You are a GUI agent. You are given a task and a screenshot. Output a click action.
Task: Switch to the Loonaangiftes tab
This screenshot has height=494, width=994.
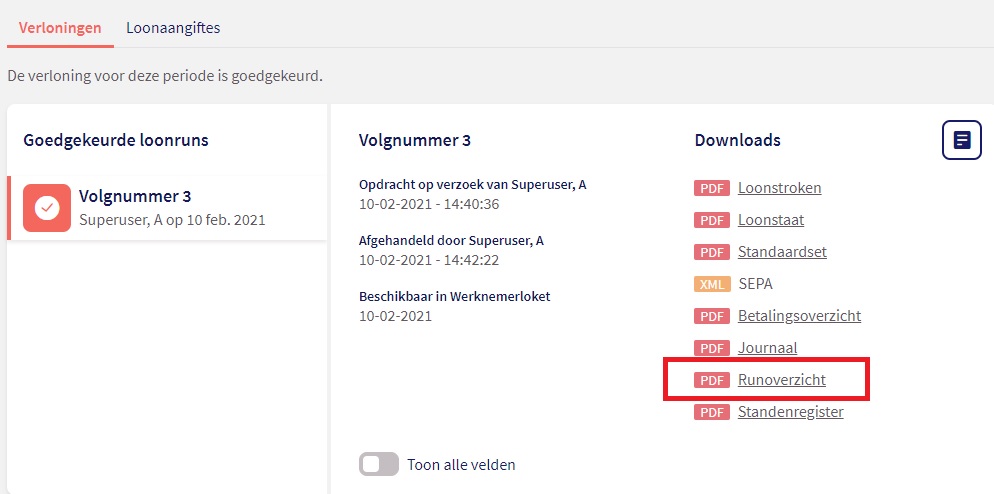[x=173, y=28]
